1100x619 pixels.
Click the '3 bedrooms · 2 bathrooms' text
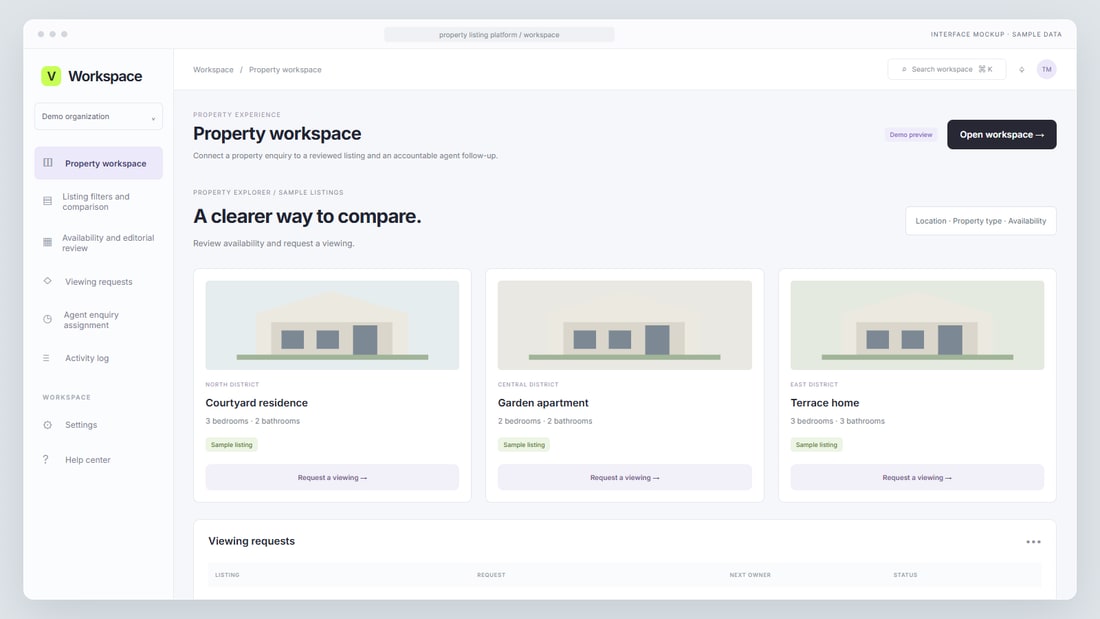(x=253, y=421)
